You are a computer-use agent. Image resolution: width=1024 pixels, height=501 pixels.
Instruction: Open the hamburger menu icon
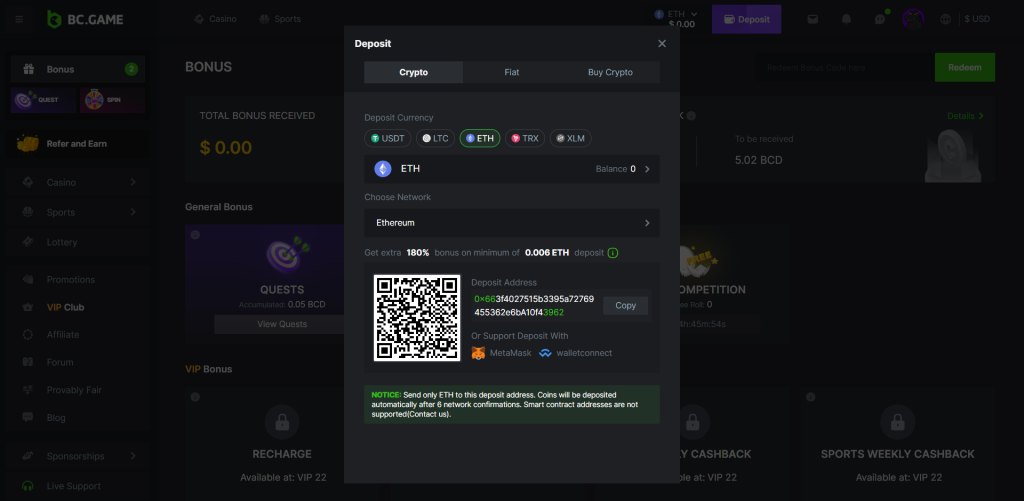point(19,20)
